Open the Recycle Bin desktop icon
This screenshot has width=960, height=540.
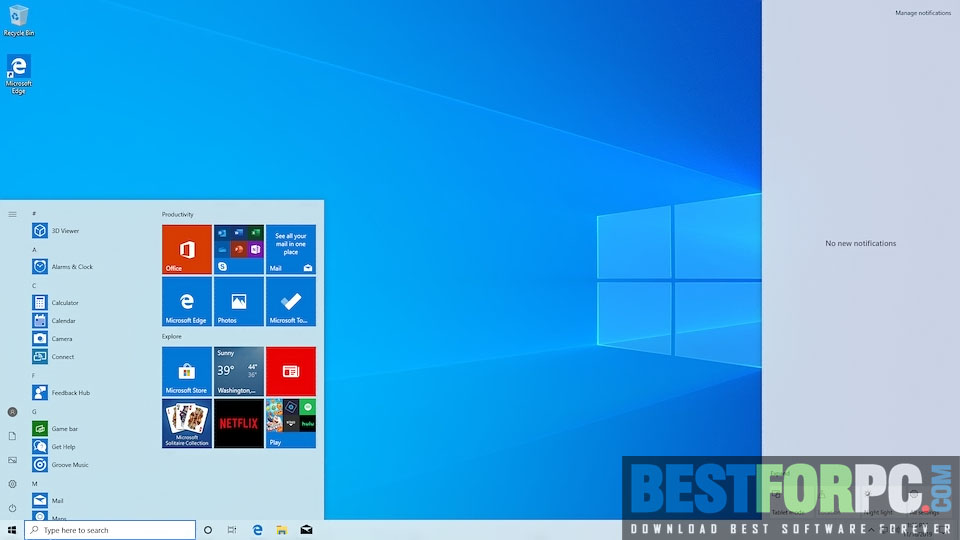click(18, 20)
